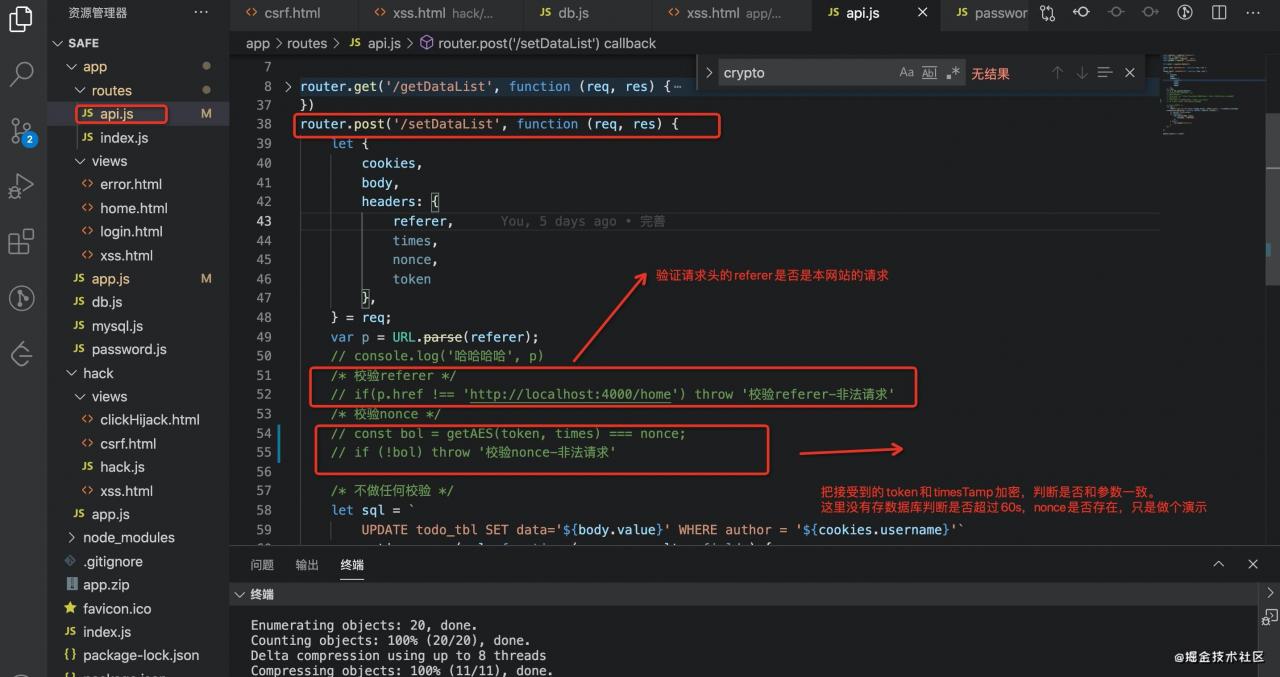
Task: Close the bottom panel
Action: tap(1254, 564)
